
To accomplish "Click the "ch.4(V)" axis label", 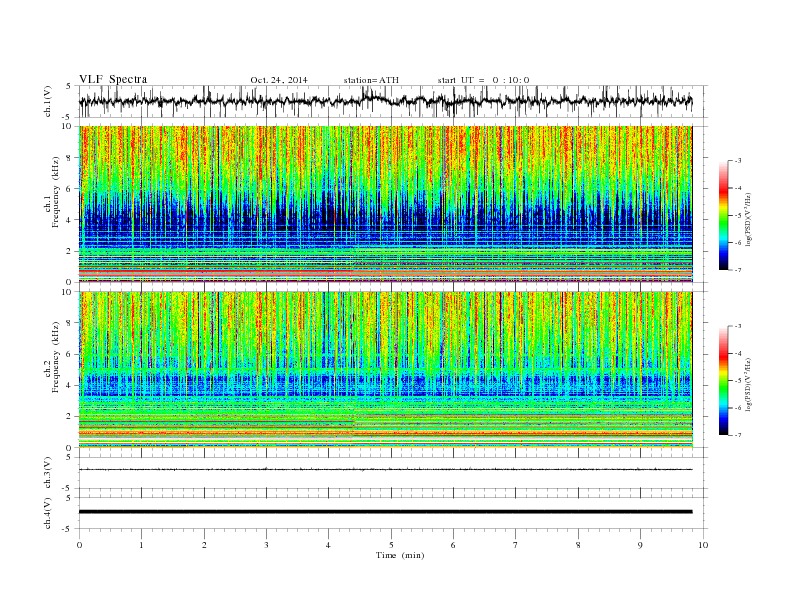I will tap(47, 513).
